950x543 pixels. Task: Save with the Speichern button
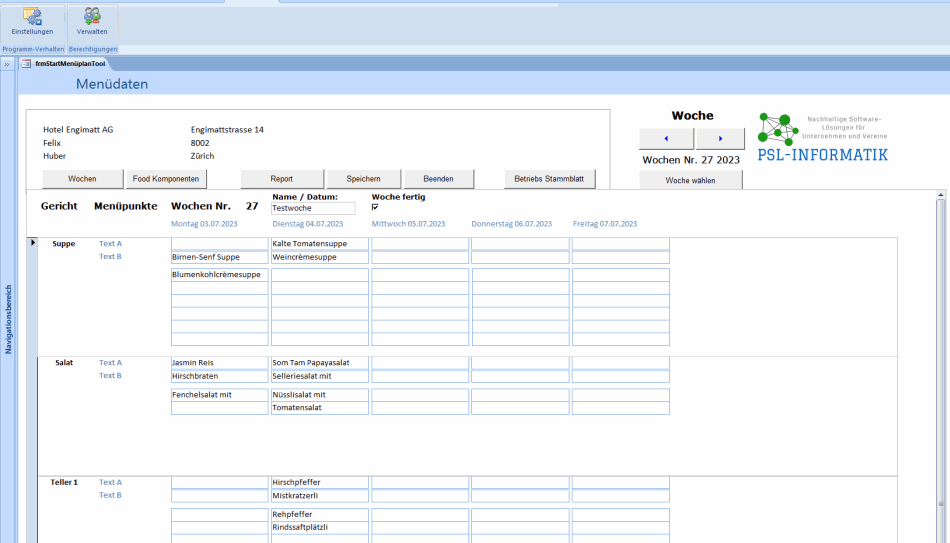tap(364, 179)
